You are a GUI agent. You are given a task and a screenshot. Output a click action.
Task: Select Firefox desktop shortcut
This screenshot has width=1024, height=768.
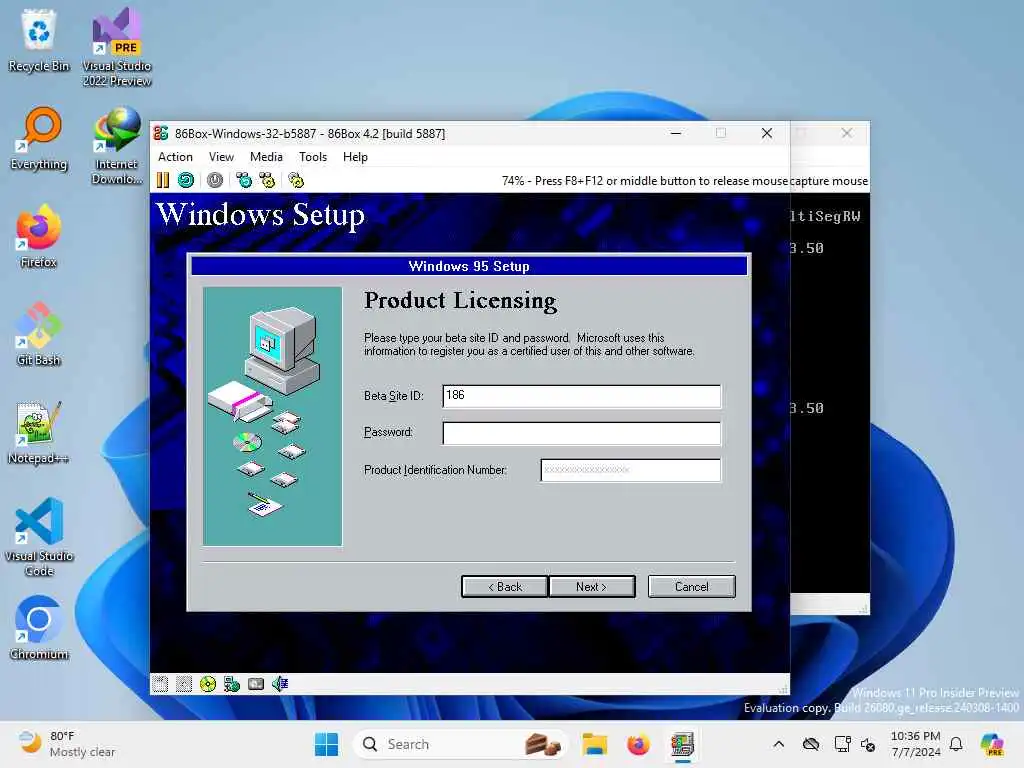point(39,236)
